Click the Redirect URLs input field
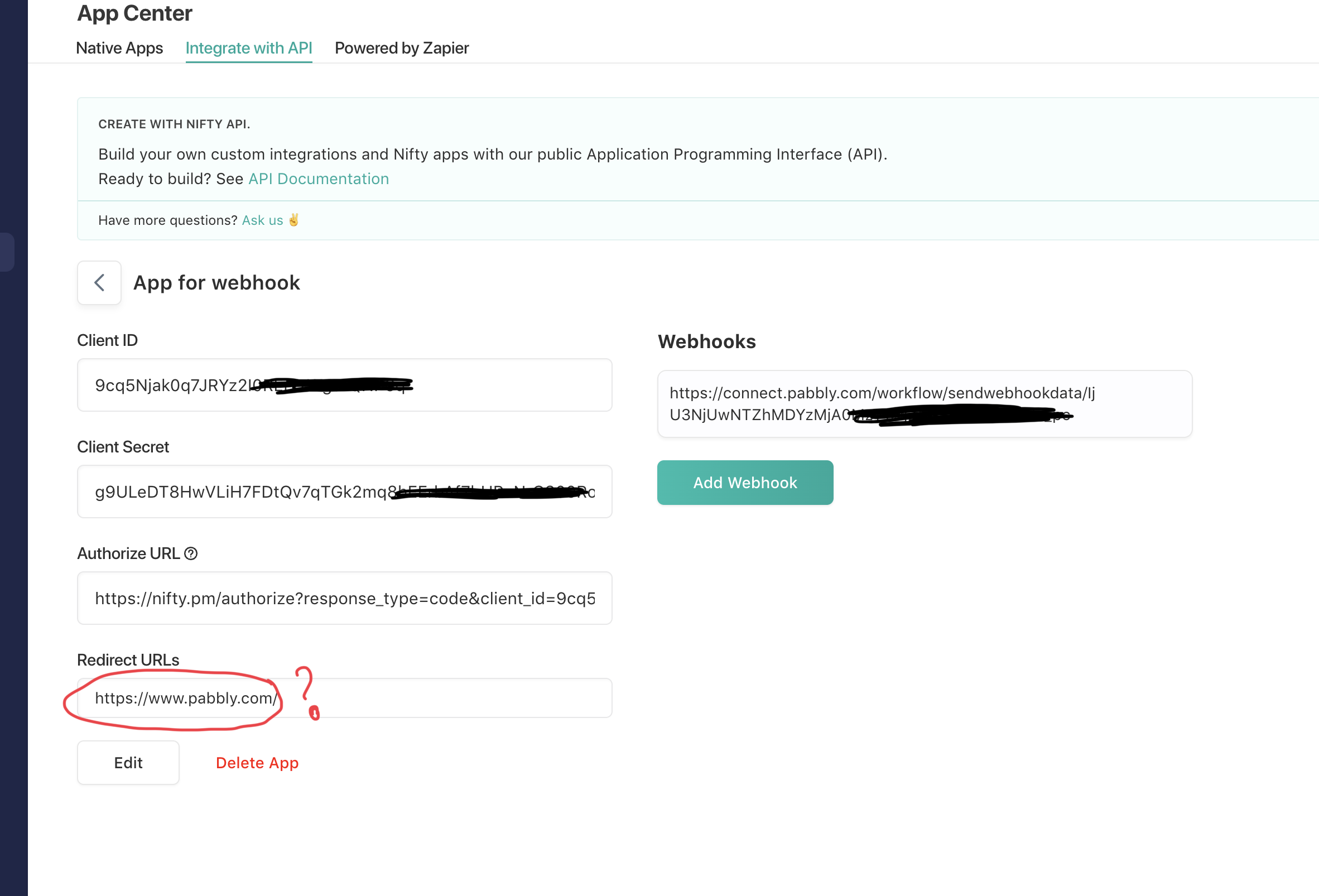The width and height of the screenshot is (1319, 896). [x=344, y=697]
